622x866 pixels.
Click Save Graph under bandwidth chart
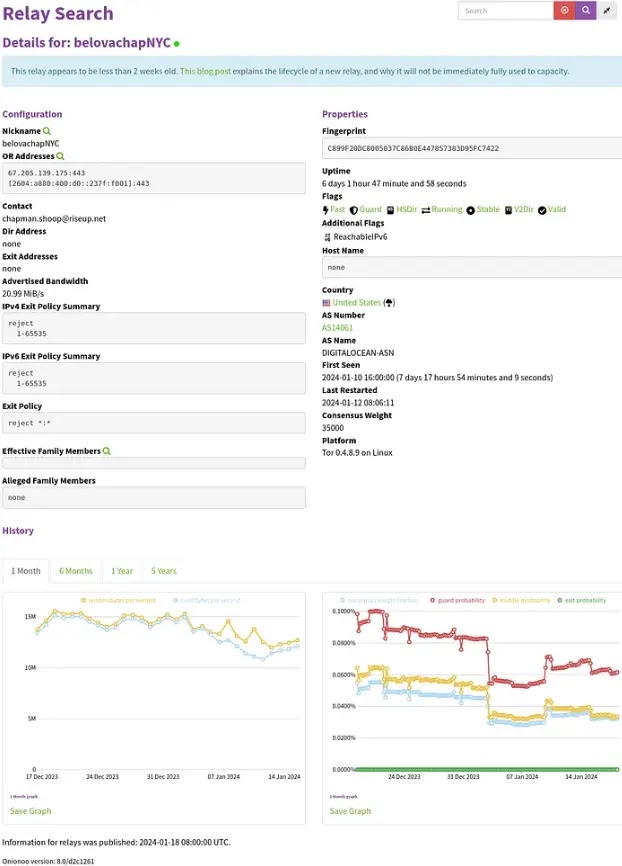(x=30, y=811)
